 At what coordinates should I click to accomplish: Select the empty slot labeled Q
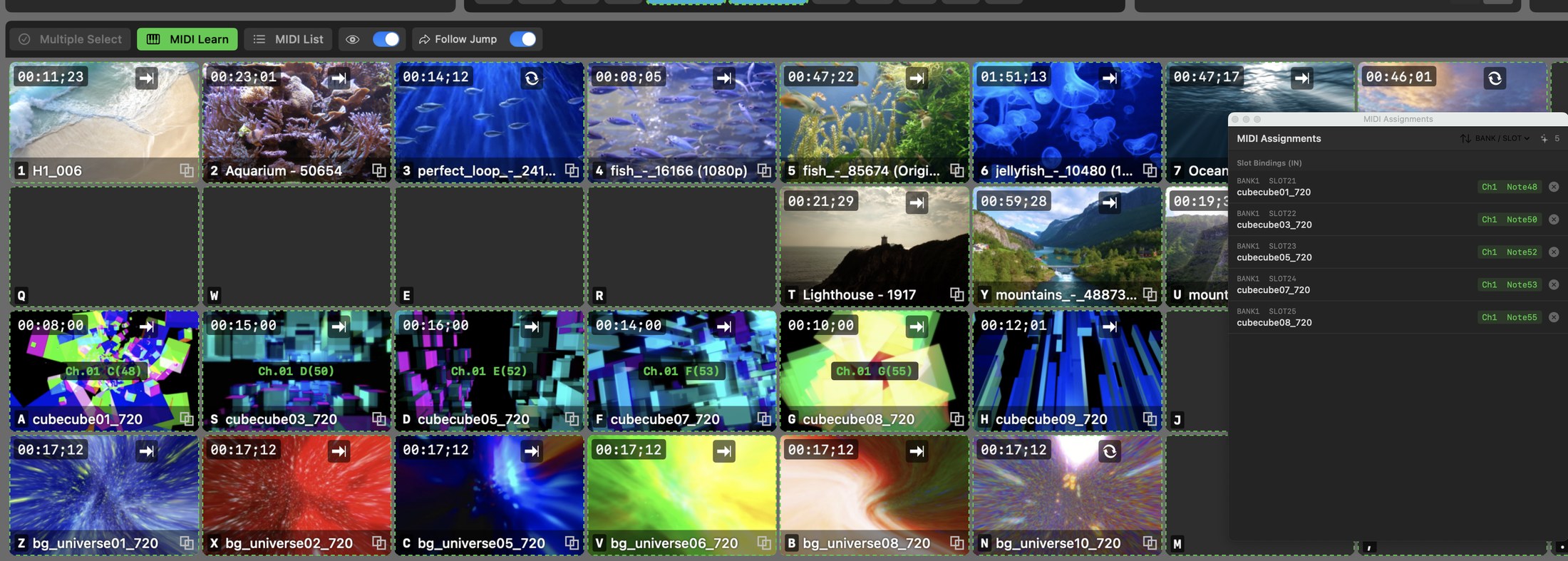(x=104, y=247)
